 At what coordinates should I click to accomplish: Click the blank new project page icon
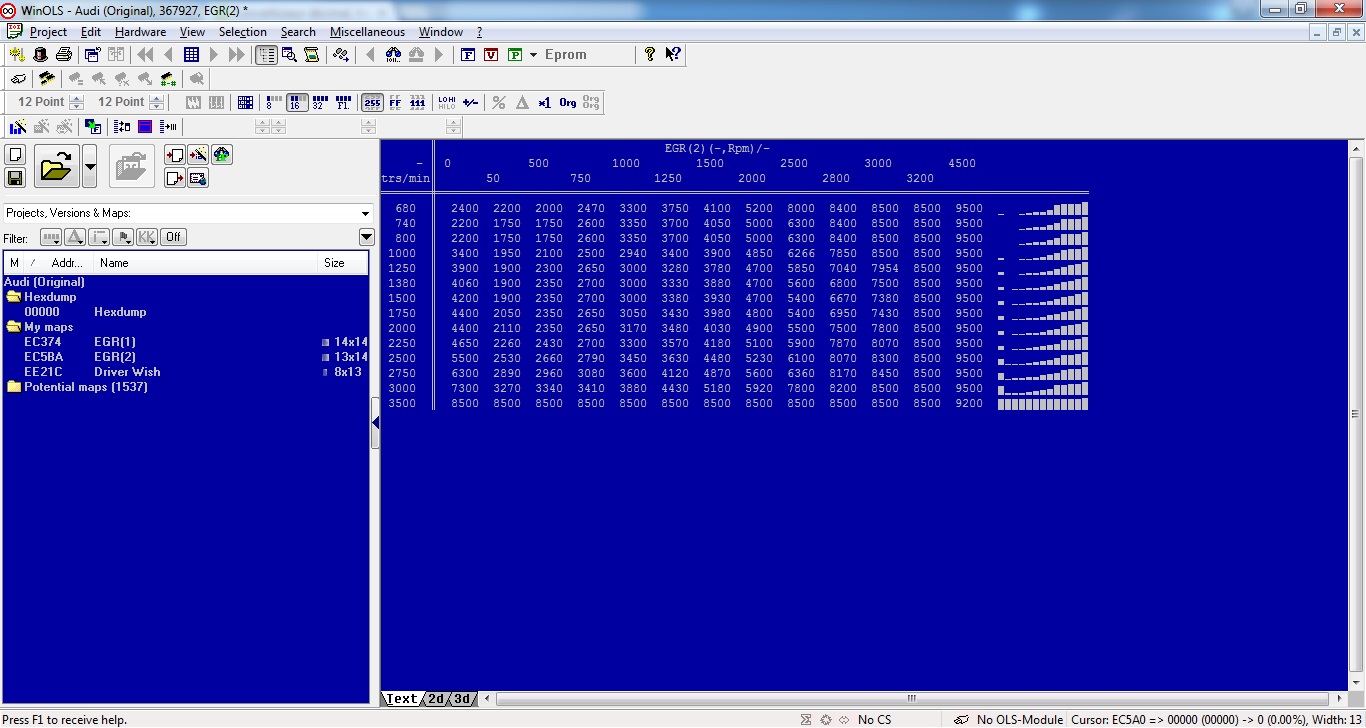pos(15,155)
